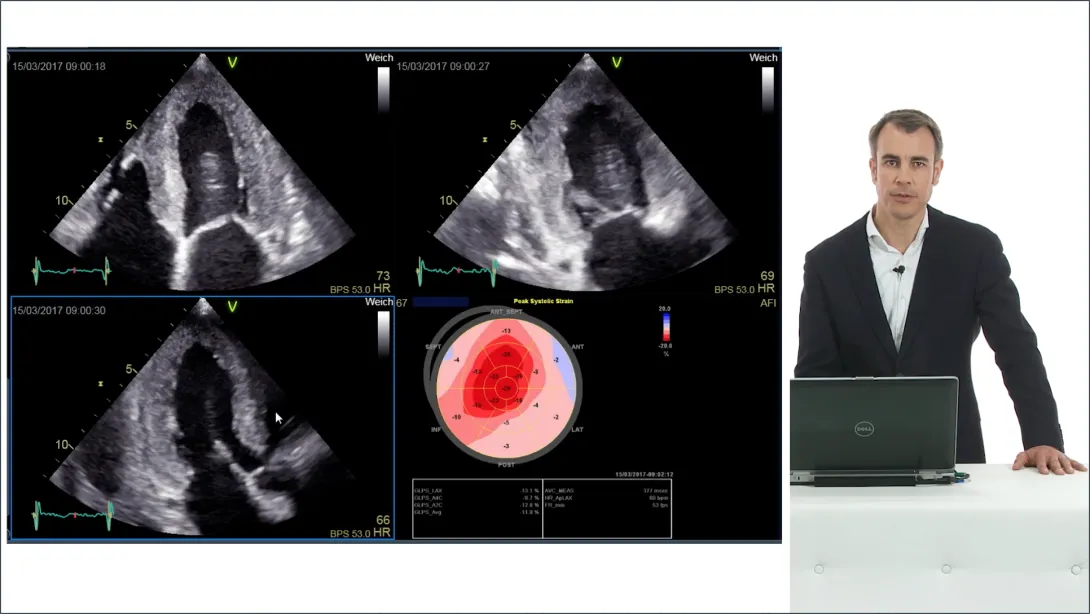The height and width of the screenshot is (614, 1090).
Task: Click BPS 53.0 in the 09:00:30 view
Action: pyautogui.click(x=350, y=533)
